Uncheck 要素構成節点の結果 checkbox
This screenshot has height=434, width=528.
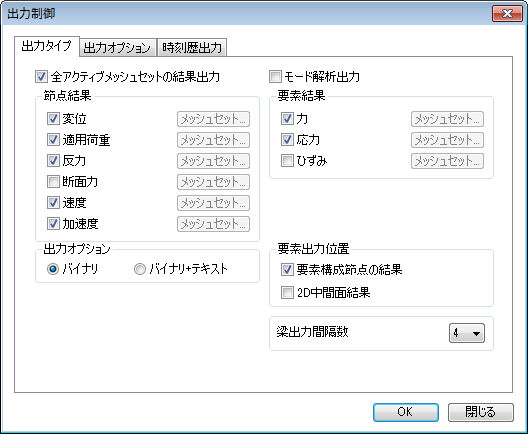click(x=287, y=269)
